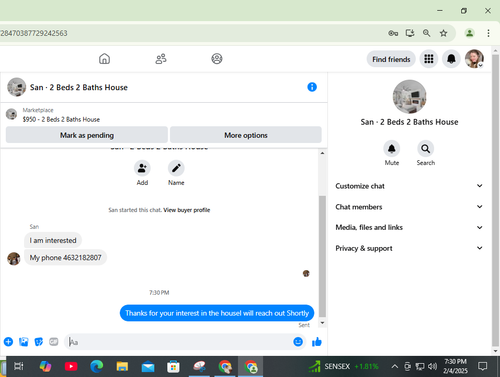Expand Media, files and links section
The height and width of the screenshot is (377, 500).
(x=409, y=227)
